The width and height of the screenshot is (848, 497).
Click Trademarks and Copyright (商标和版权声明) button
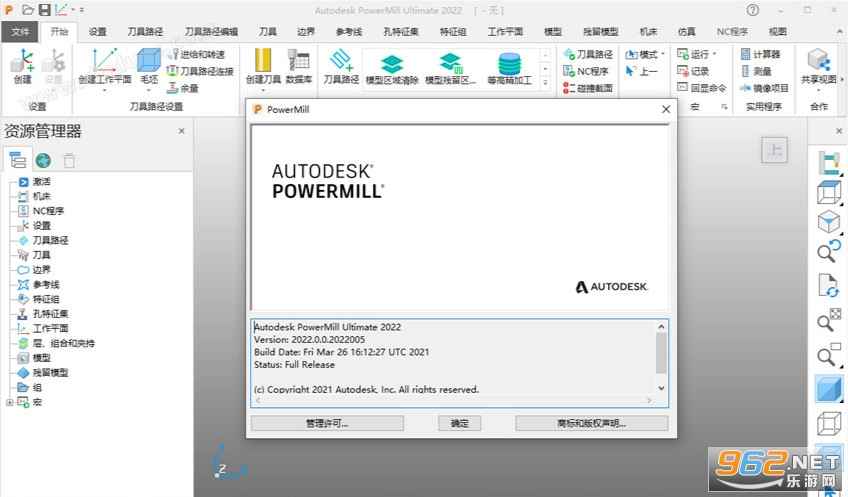tap(592, 423)
